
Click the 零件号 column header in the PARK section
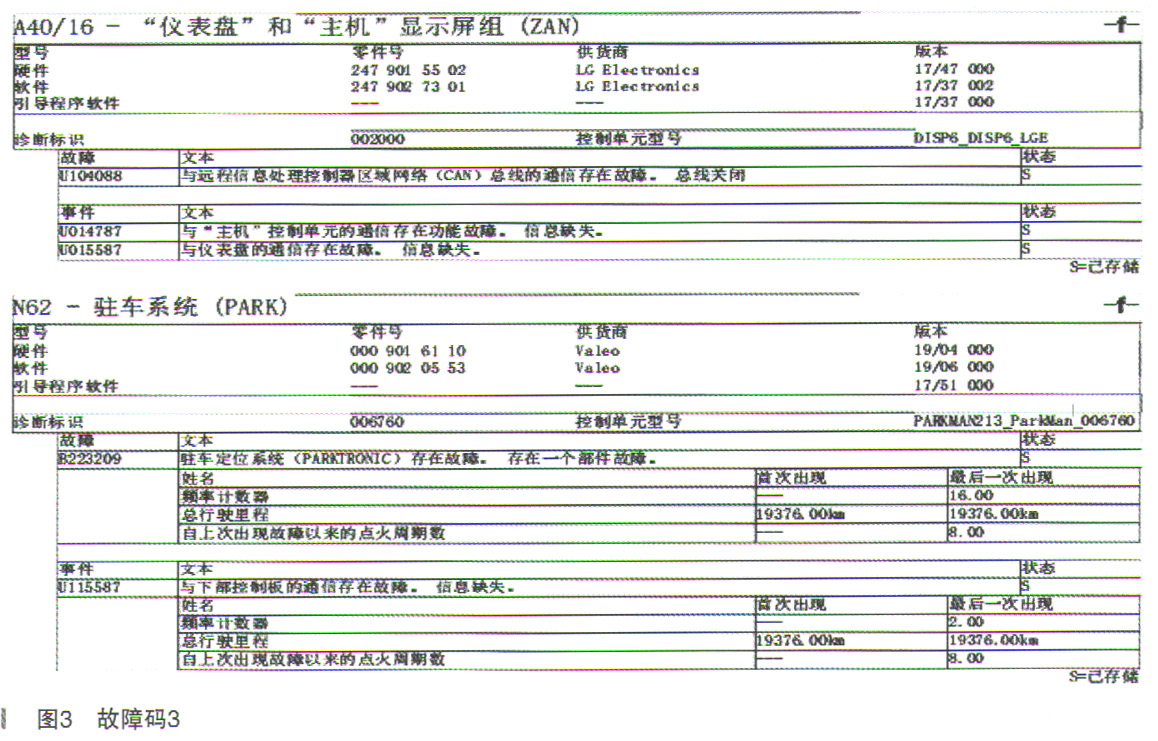(x=377, y=332)
